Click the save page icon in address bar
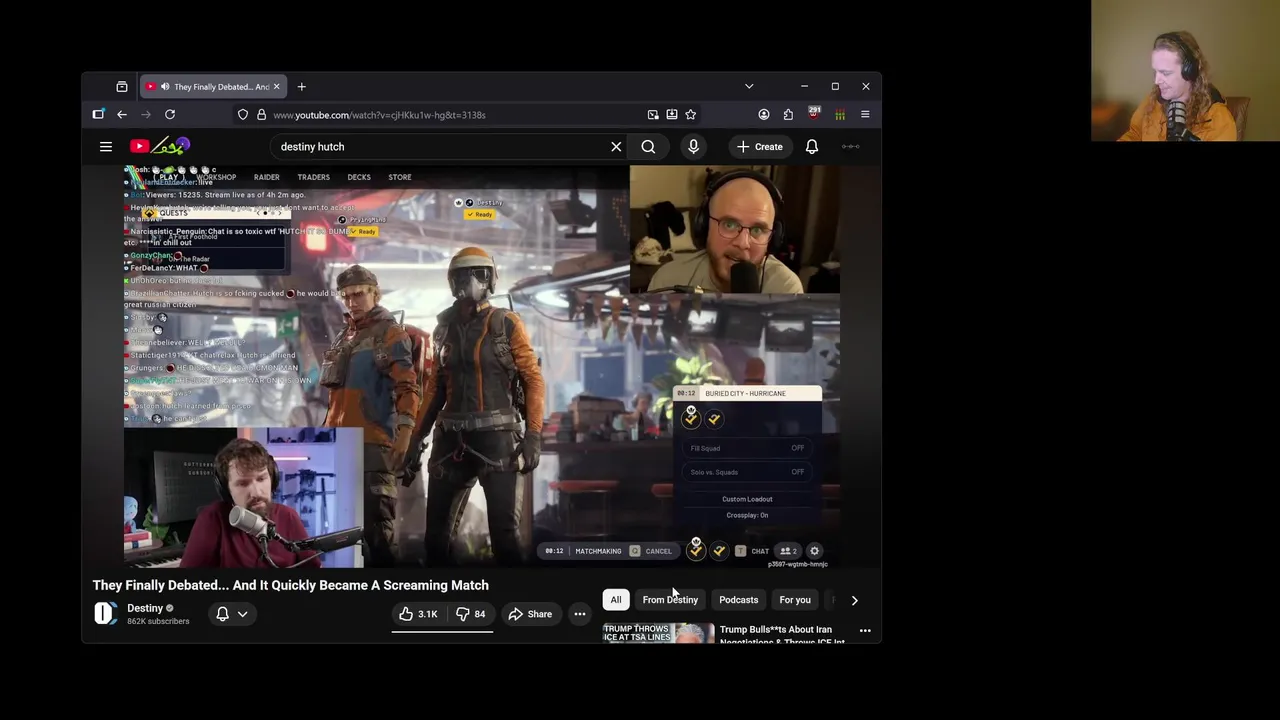 672,115
